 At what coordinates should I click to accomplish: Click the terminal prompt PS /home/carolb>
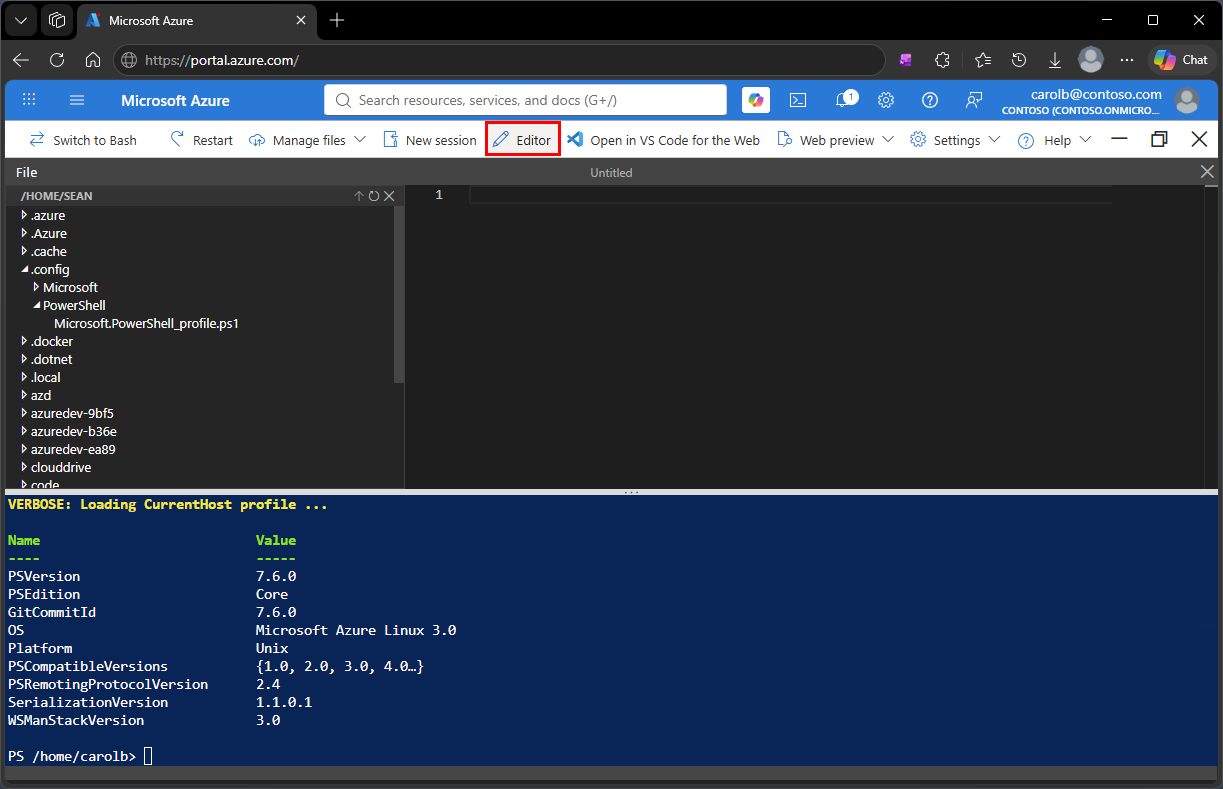[71, 756]
